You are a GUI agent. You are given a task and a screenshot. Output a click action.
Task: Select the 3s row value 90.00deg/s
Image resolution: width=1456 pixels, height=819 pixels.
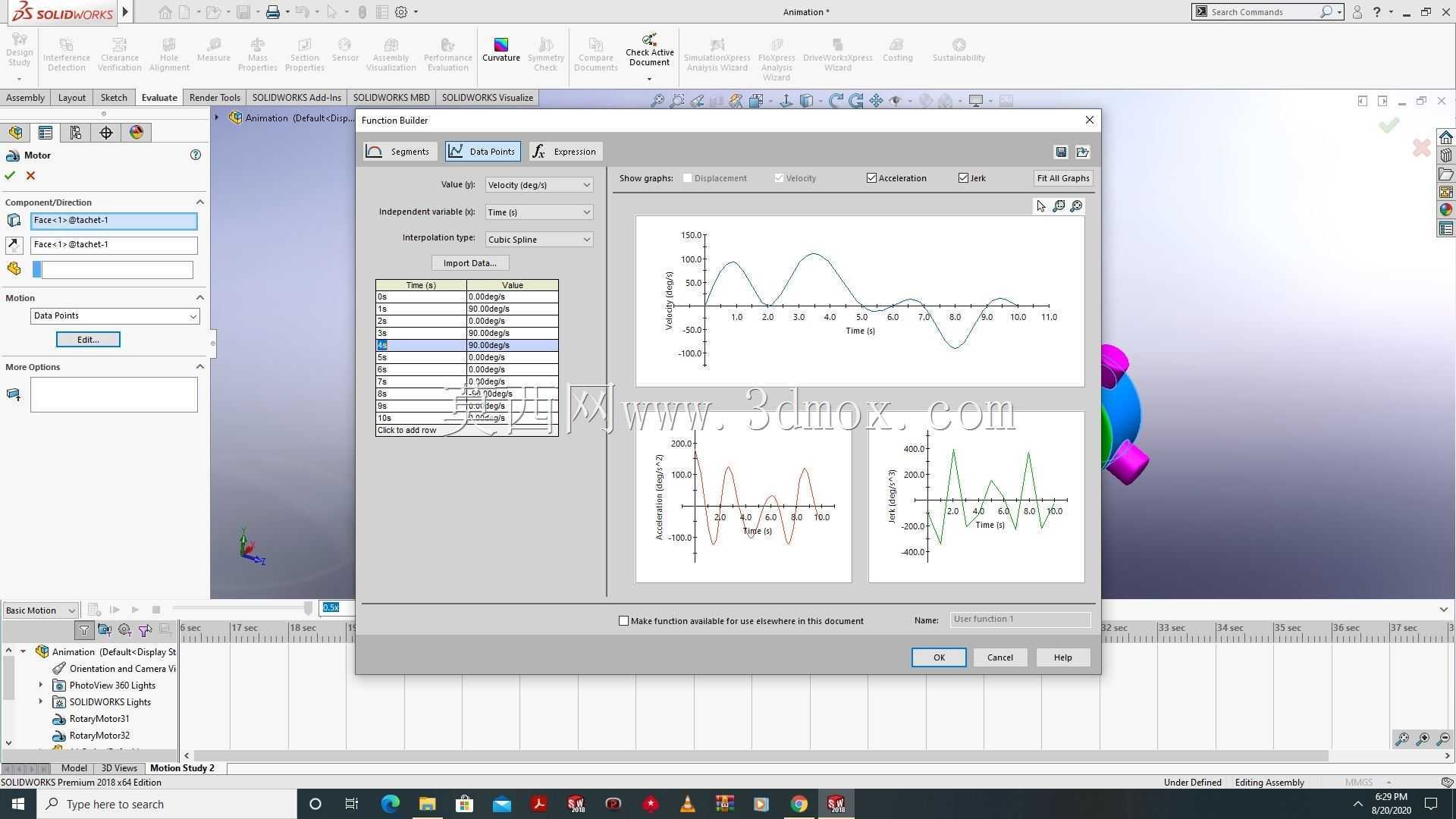tap(512, 334)
